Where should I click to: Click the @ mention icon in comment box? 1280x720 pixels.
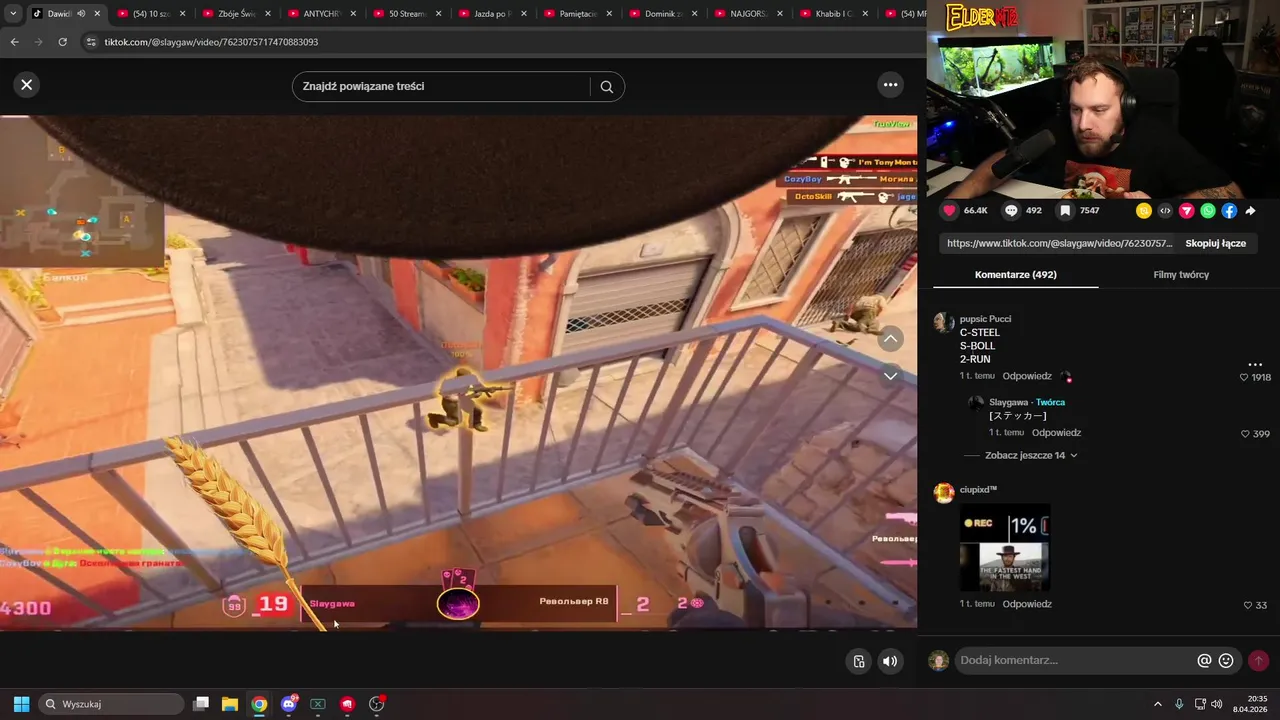(x=1205, y=661)
